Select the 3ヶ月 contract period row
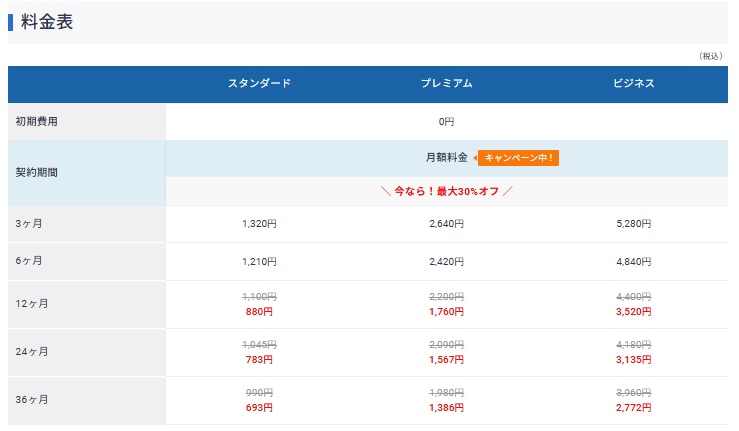 [x=29, y=224]
